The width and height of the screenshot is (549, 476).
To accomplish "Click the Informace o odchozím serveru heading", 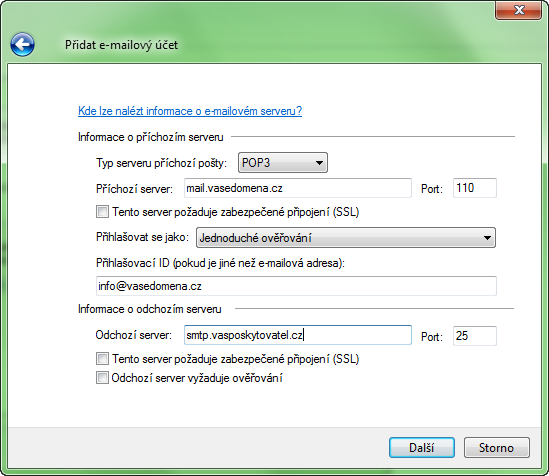I will coord(150,309).
